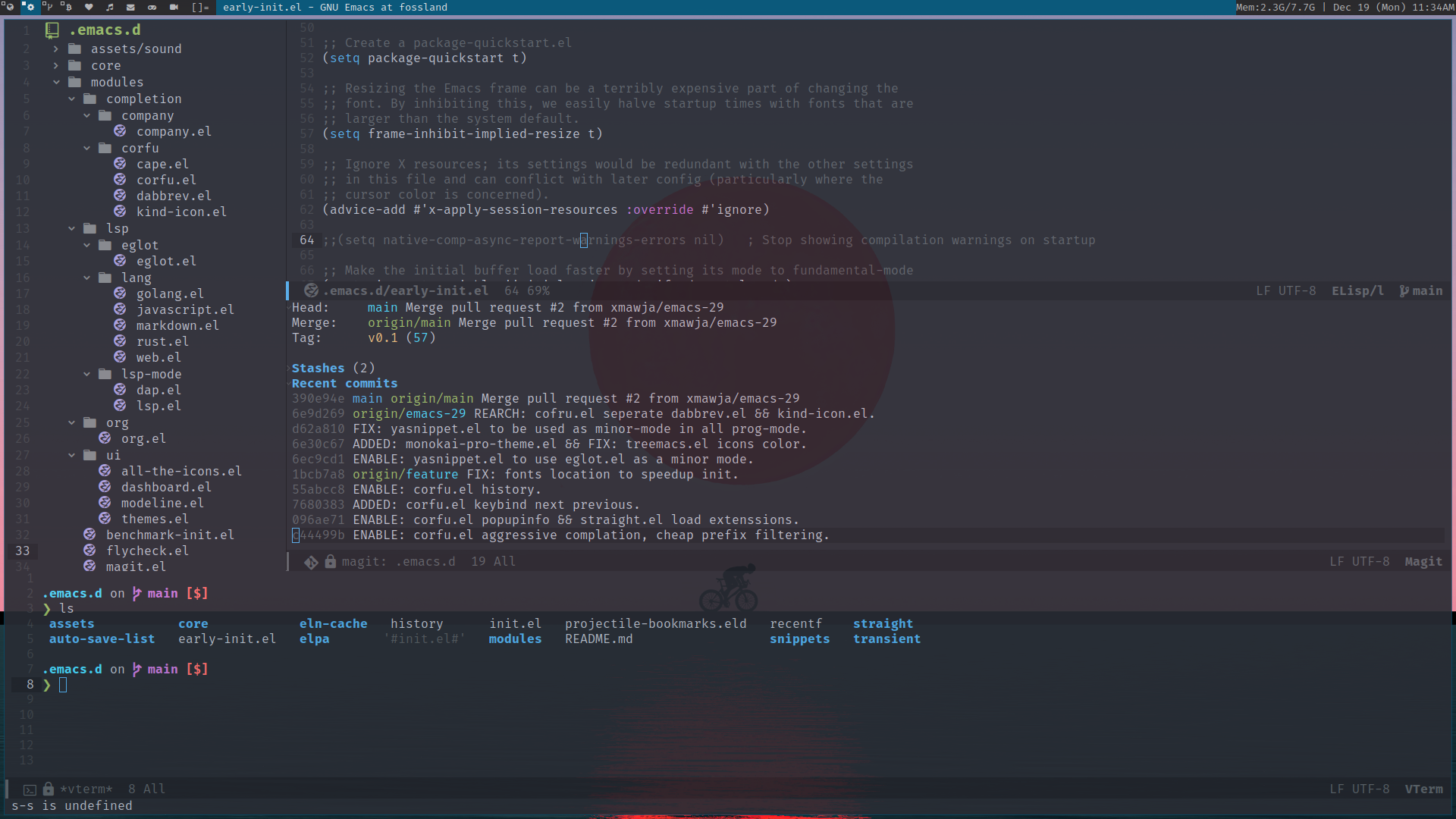The width and height of the screenshot is (1456, 819).
Task: Open lsp.el in the tree
Action: click(158, 406)
